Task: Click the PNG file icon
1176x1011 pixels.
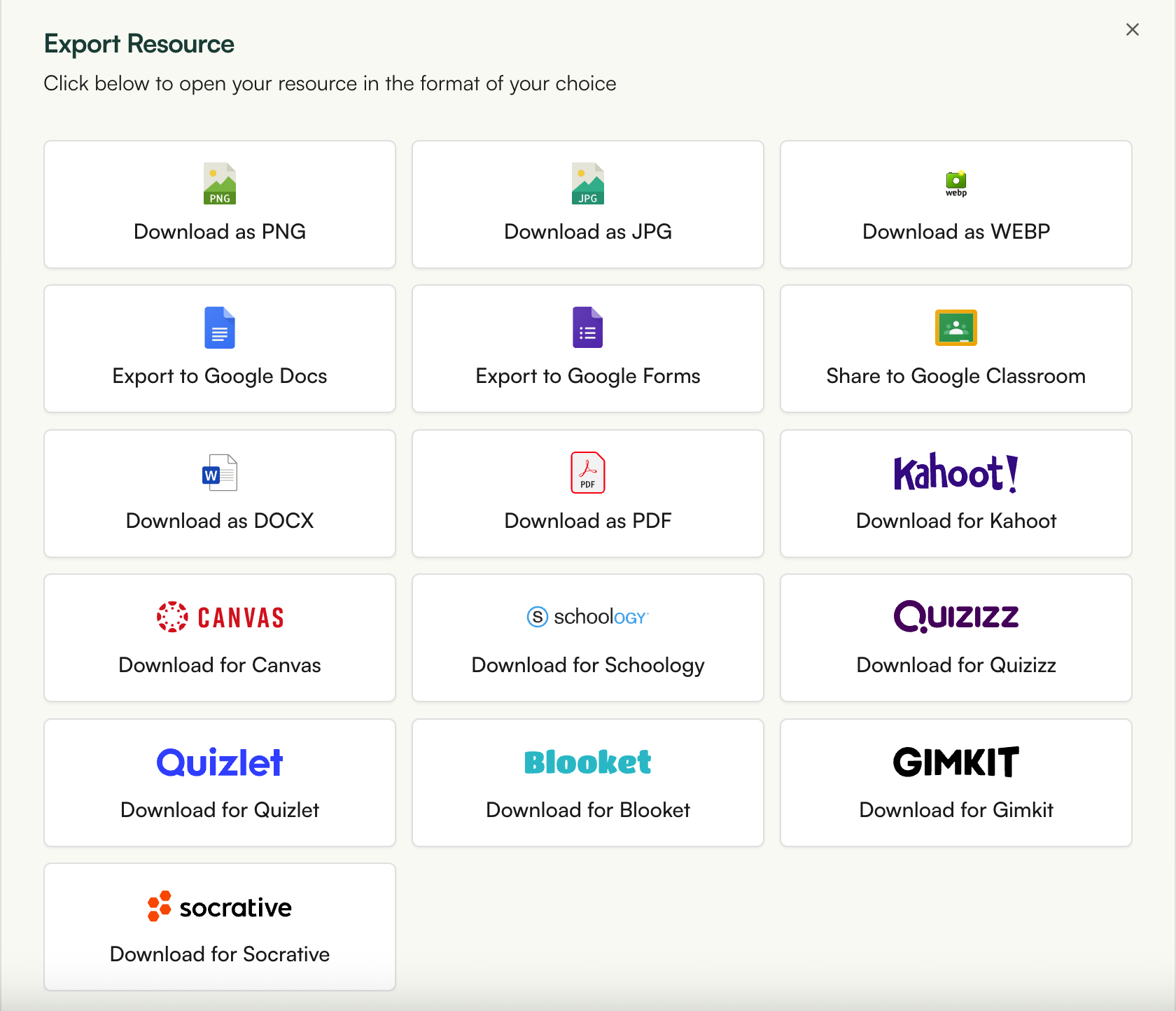Action: pos(220,183)
